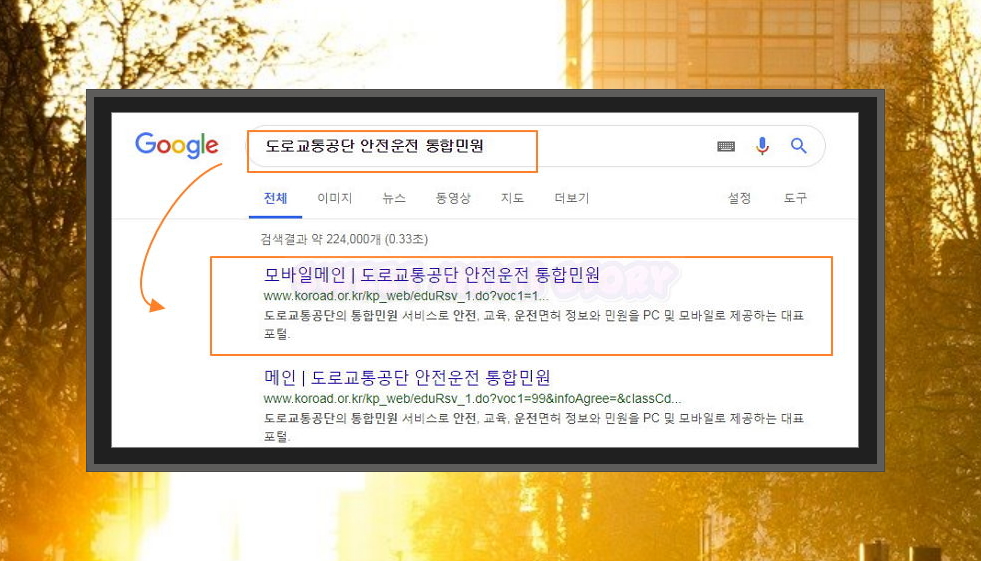
Task: Click description under 메인 result
Action: point(534,427)
